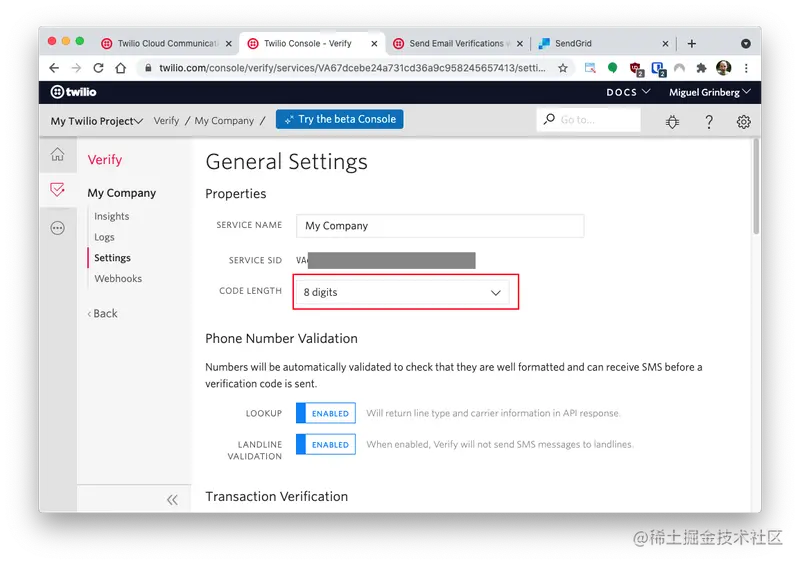Close the Twilio Console - Verify tab
The image size is (800, 564).
374,44
